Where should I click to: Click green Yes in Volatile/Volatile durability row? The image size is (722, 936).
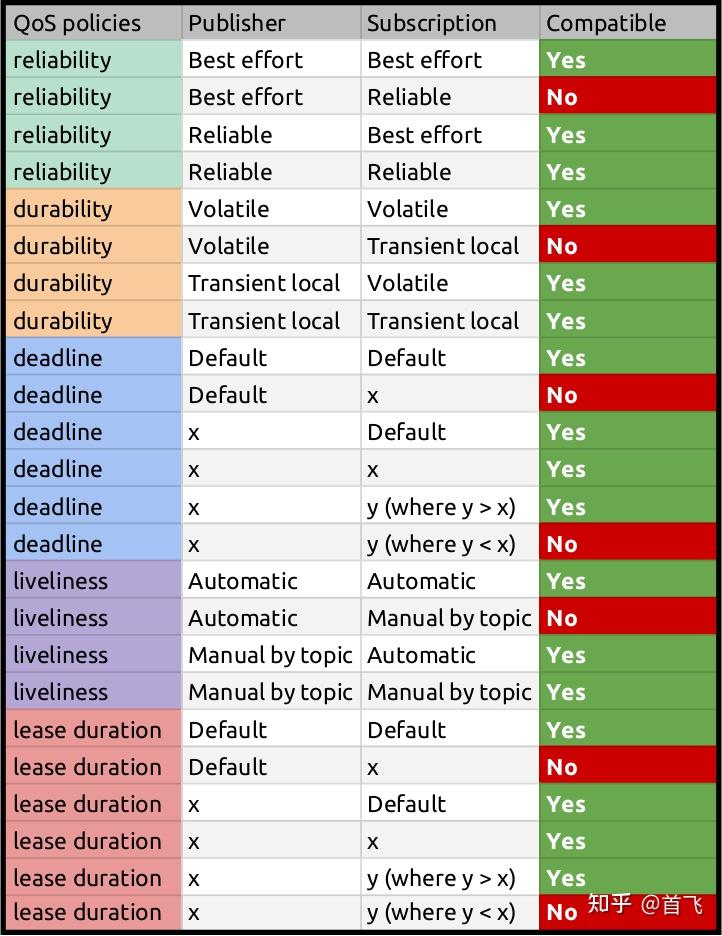628,209
